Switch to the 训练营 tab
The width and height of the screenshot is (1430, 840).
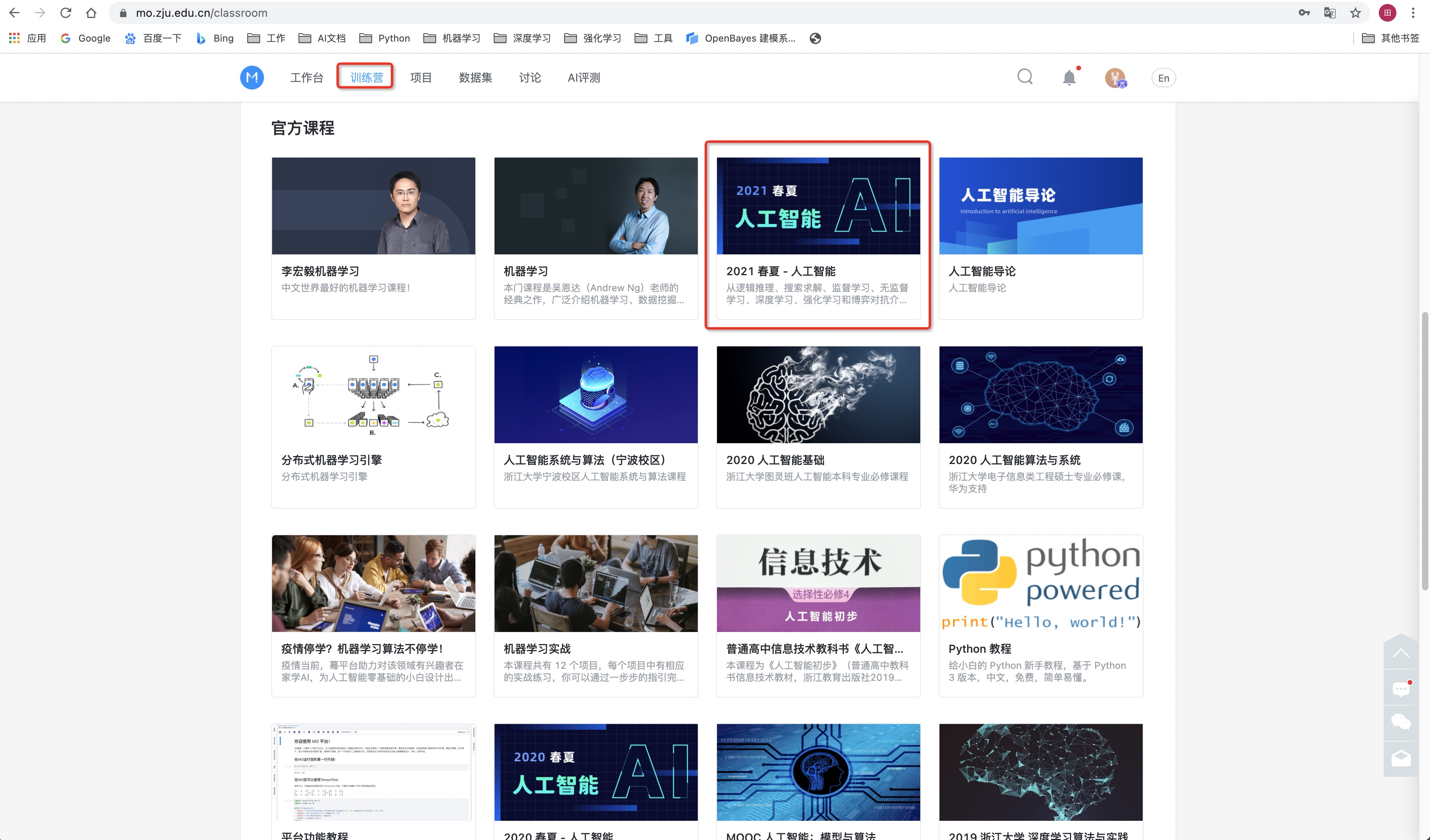(x=366, y=78)
